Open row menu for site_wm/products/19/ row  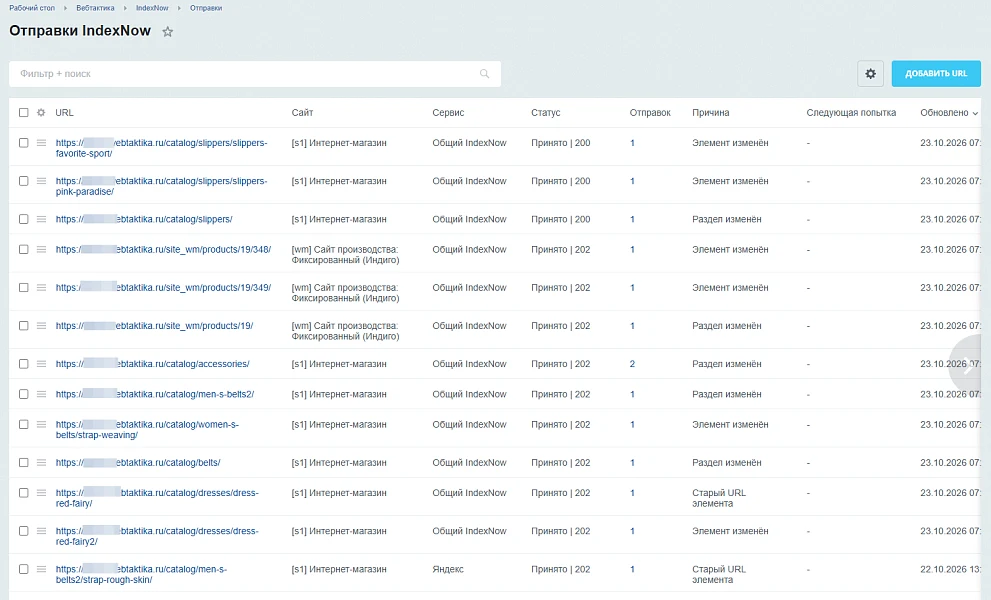[41, 326]
